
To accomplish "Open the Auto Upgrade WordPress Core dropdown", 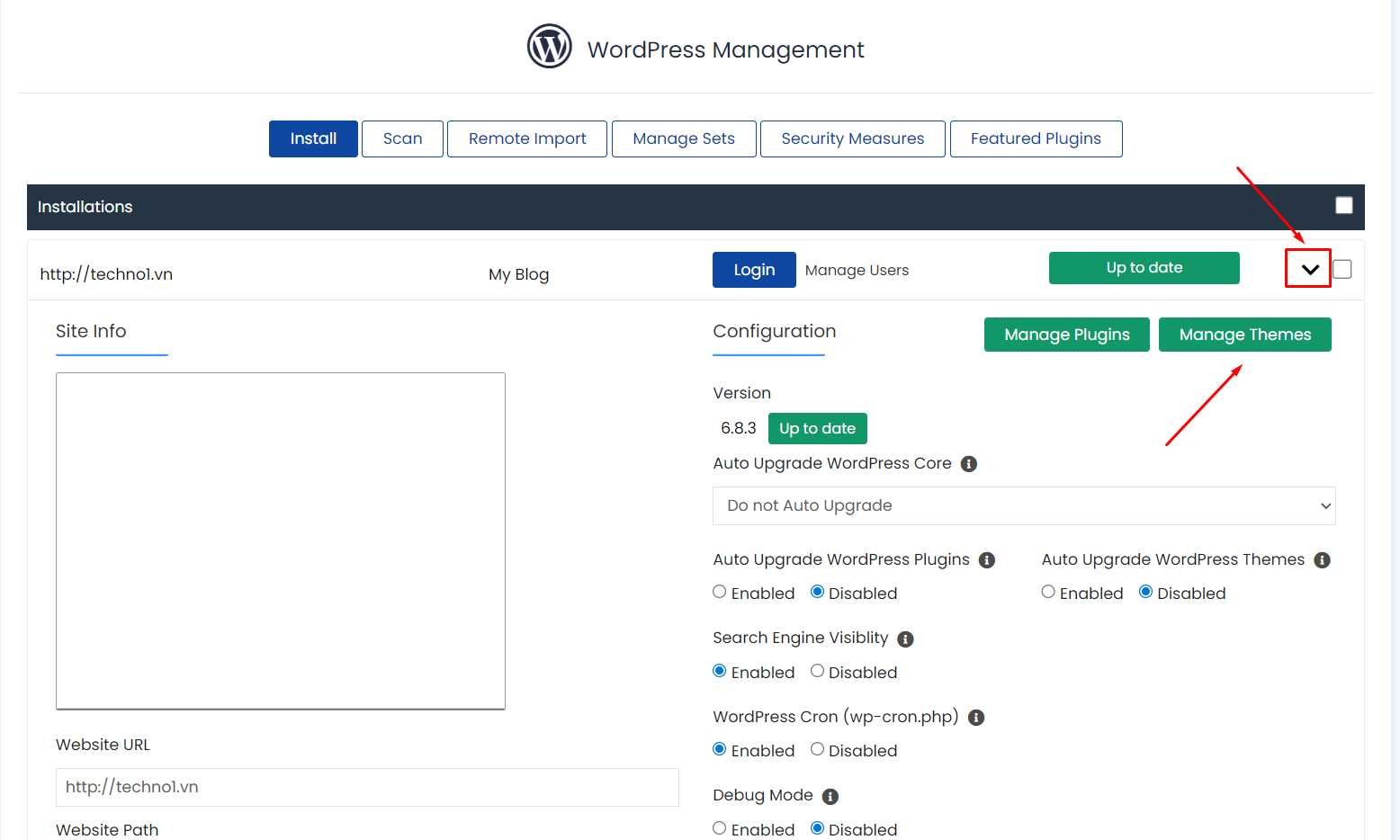I will pos(1023,506).
